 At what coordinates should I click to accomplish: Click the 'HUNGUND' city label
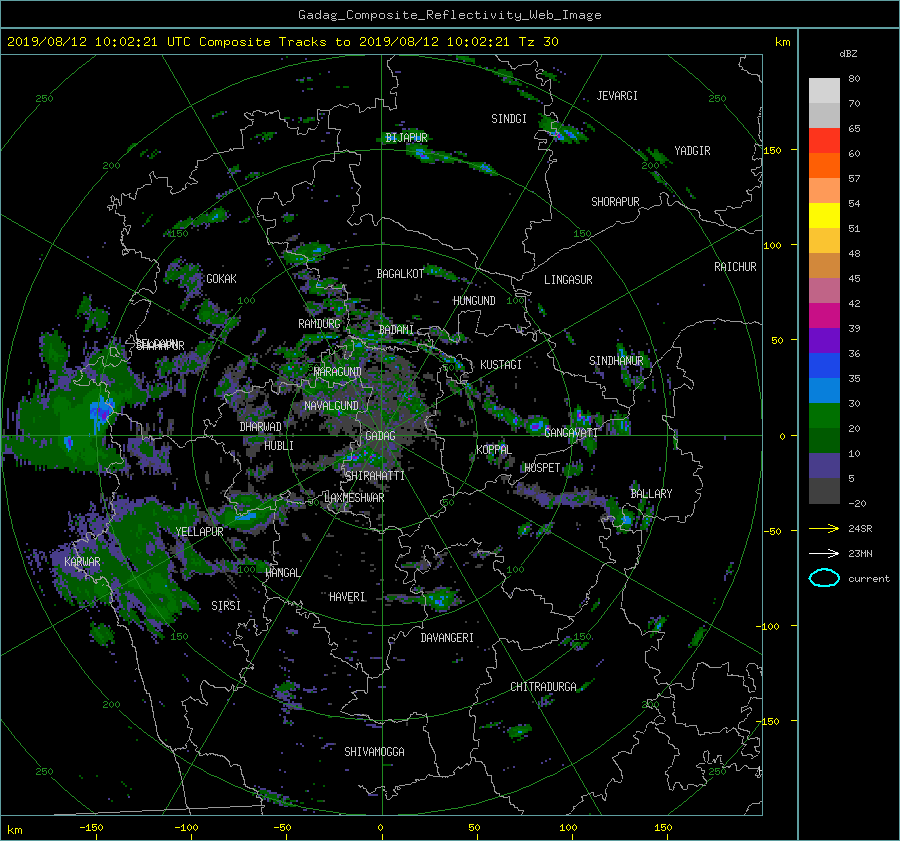474,301
